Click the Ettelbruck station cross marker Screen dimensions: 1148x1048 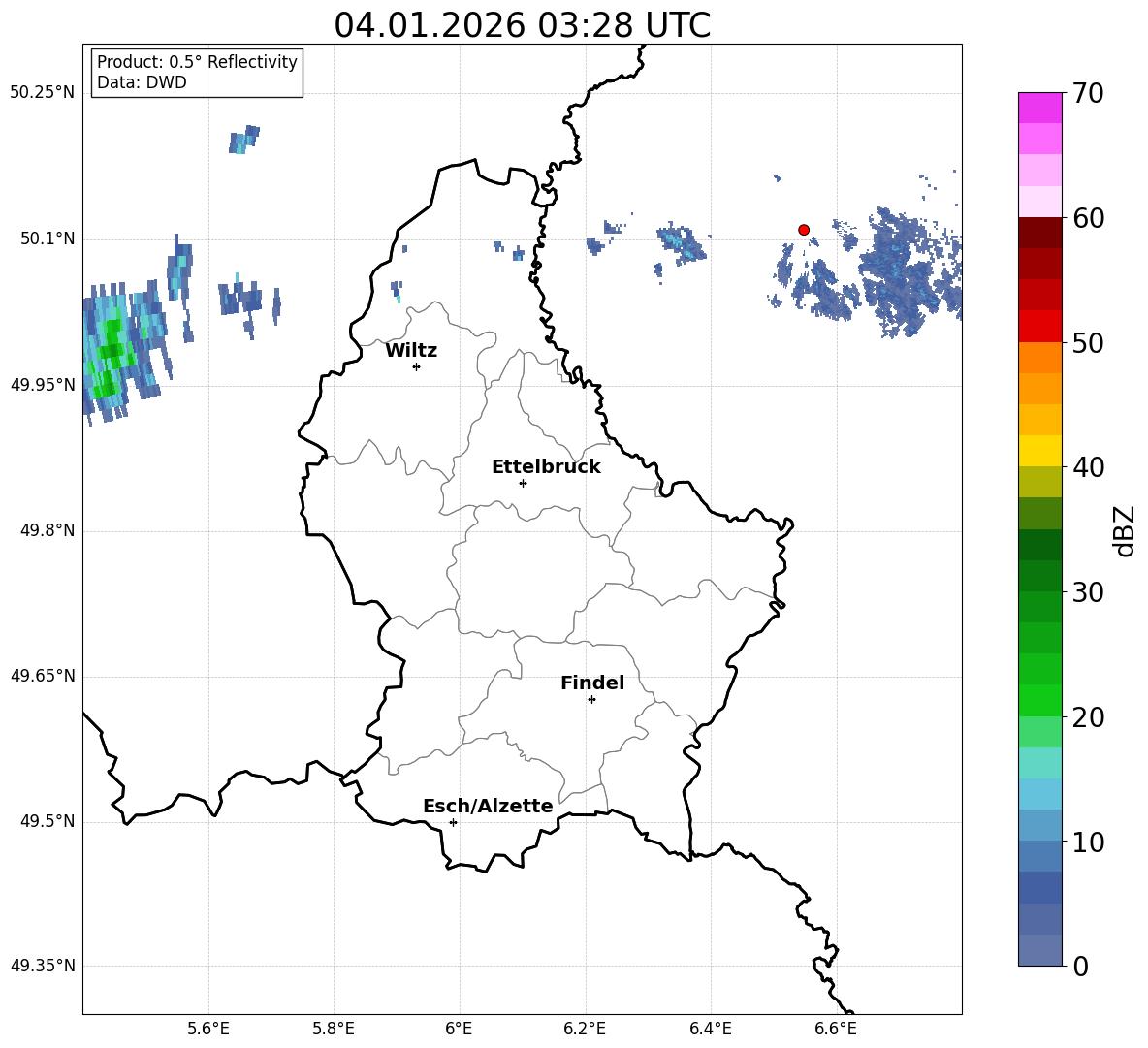pos(523,483)
